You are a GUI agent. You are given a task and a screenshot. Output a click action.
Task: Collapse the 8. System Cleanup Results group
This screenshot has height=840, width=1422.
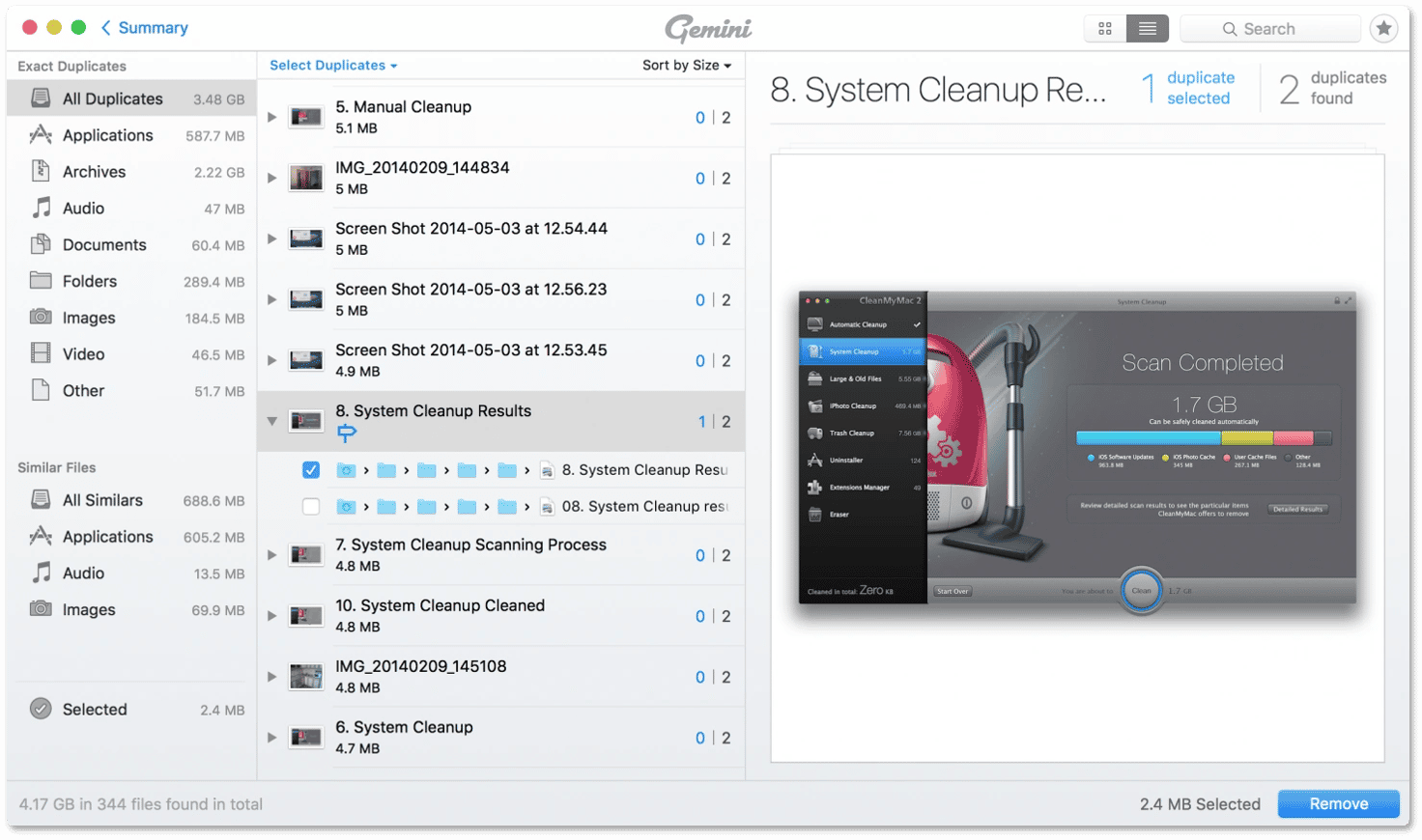coord(272,421)
